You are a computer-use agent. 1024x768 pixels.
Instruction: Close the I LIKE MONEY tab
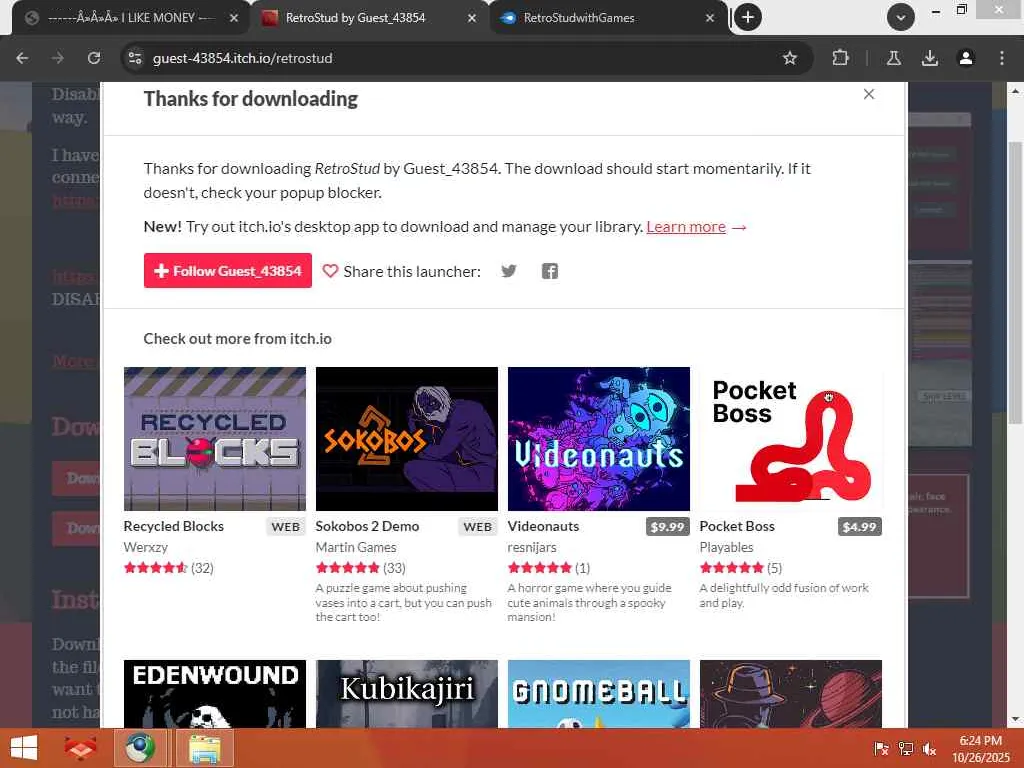point(234,18)
